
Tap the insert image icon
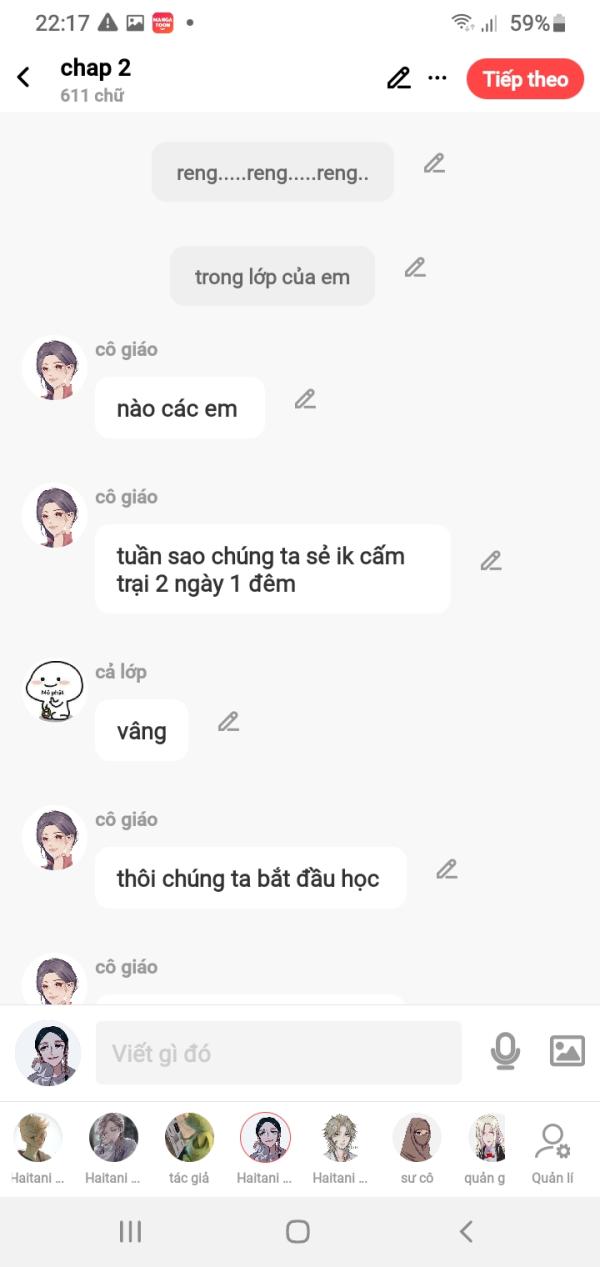(567, 1051)
